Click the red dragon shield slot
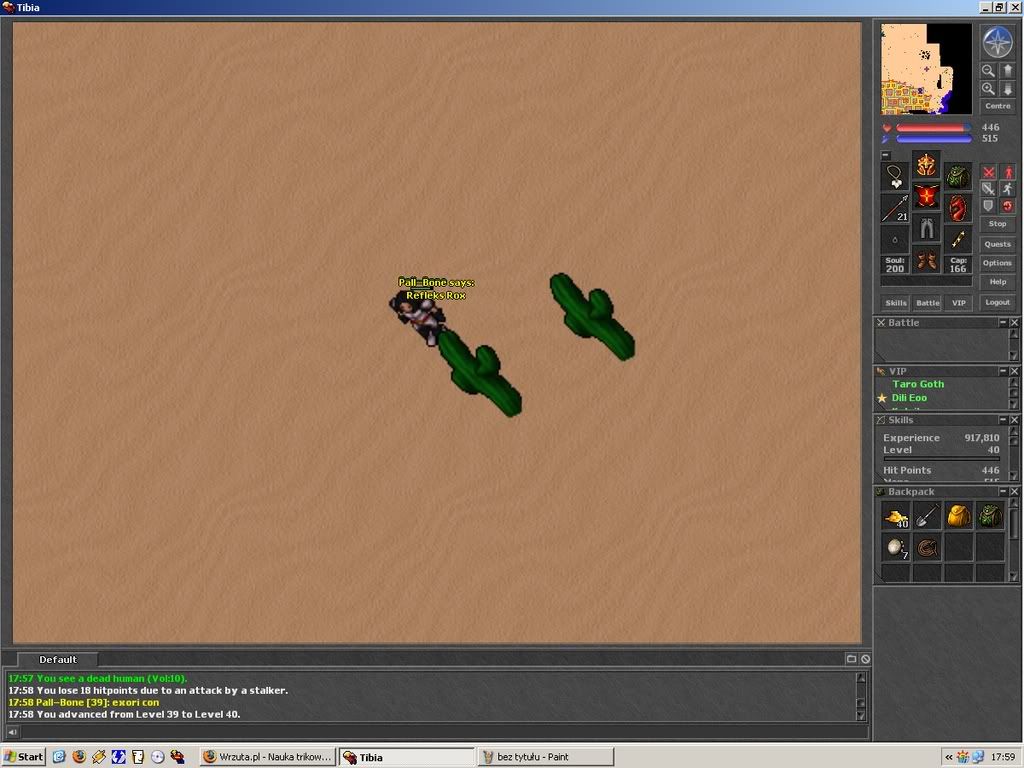 coord(957,208)
